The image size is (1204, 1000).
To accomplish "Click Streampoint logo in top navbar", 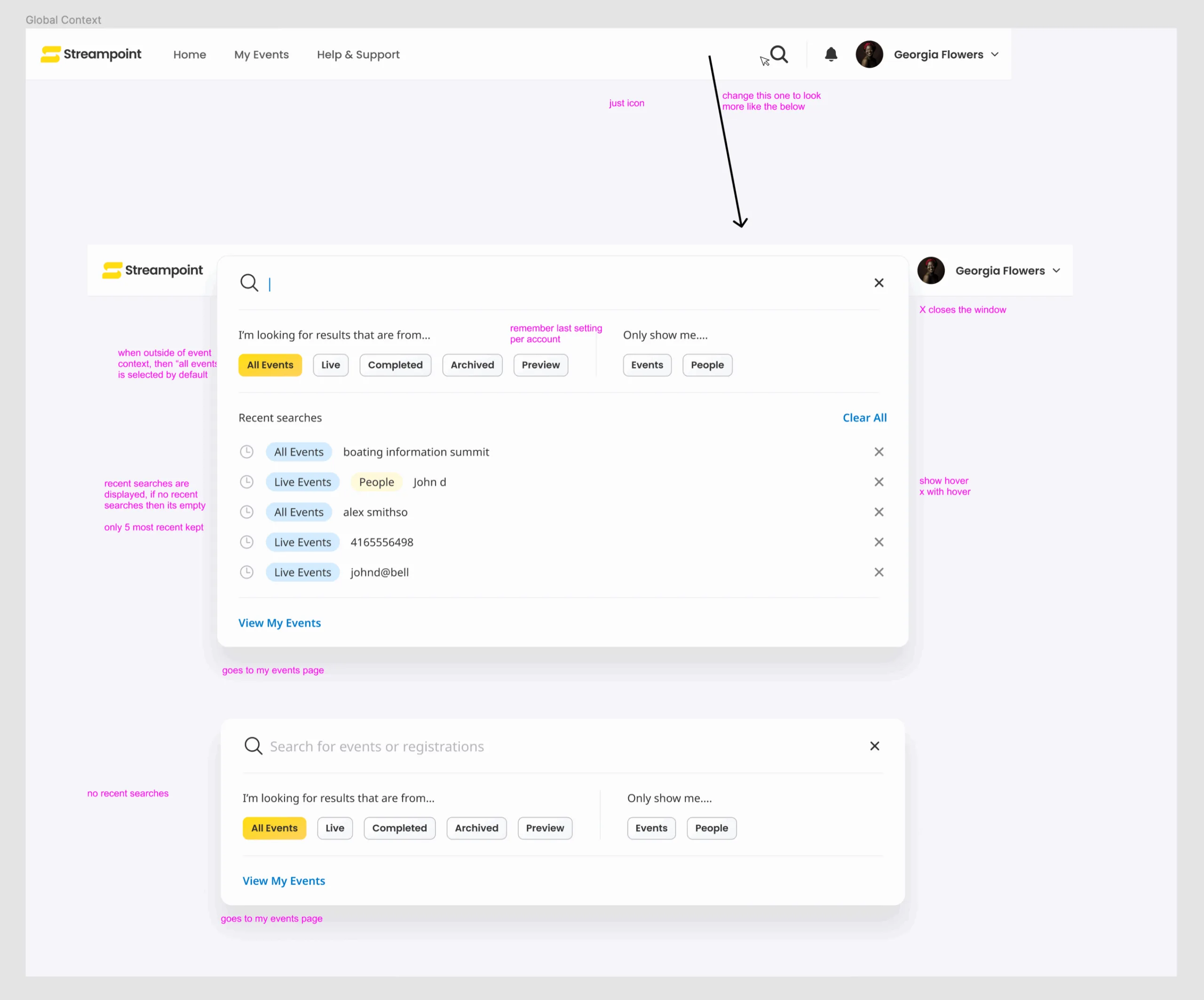I will [91, 54].
